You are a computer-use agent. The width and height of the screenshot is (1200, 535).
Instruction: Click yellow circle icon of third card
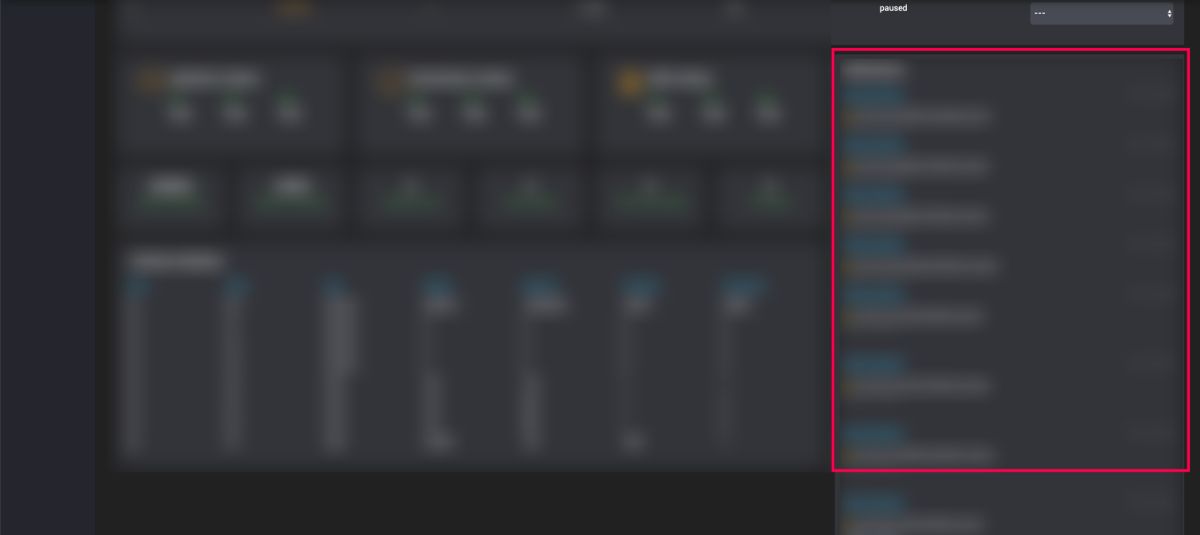pos(631,80)
